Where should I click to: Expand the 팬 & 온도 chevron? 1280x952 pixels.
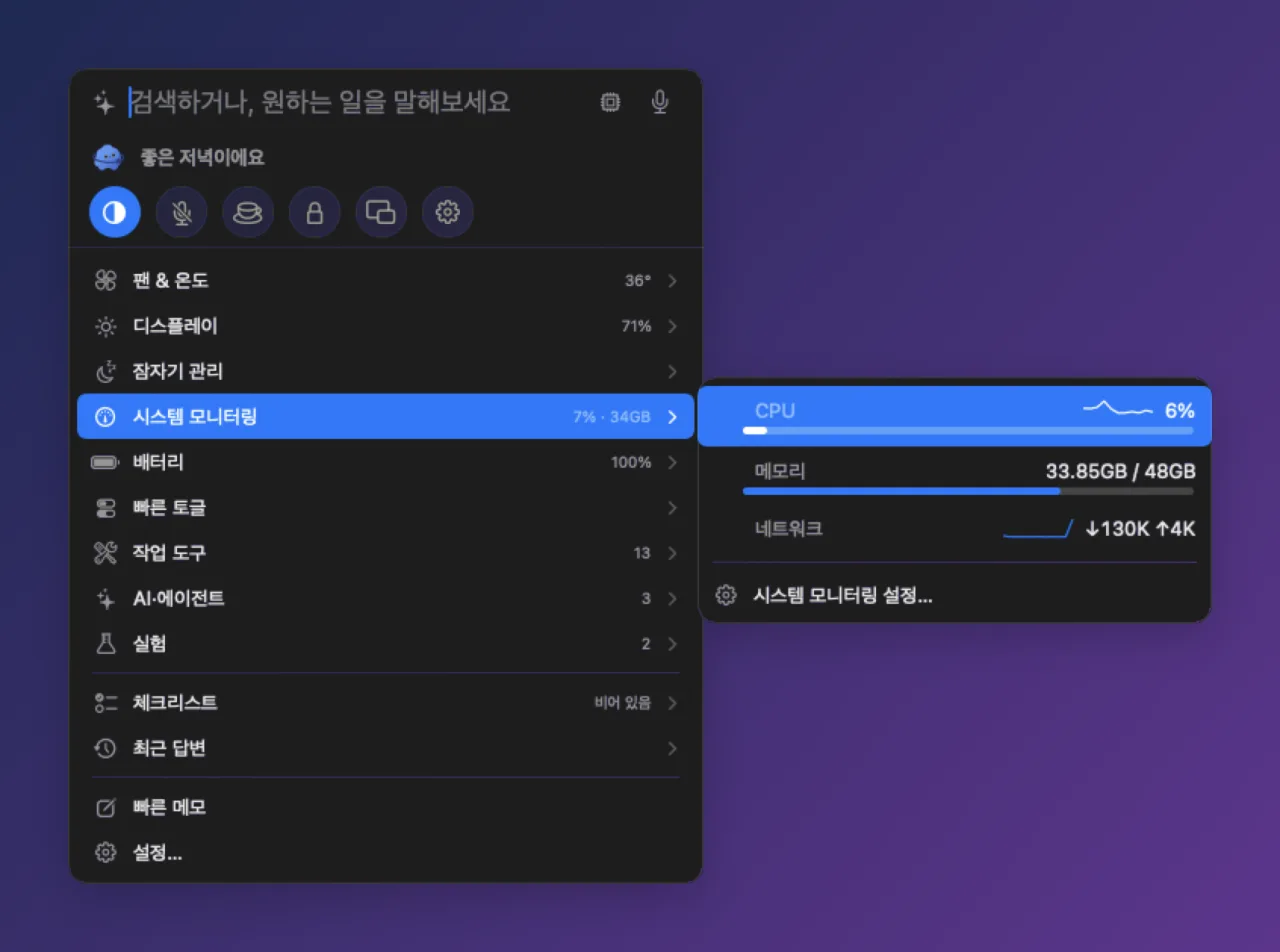click(x=672, y=281)
